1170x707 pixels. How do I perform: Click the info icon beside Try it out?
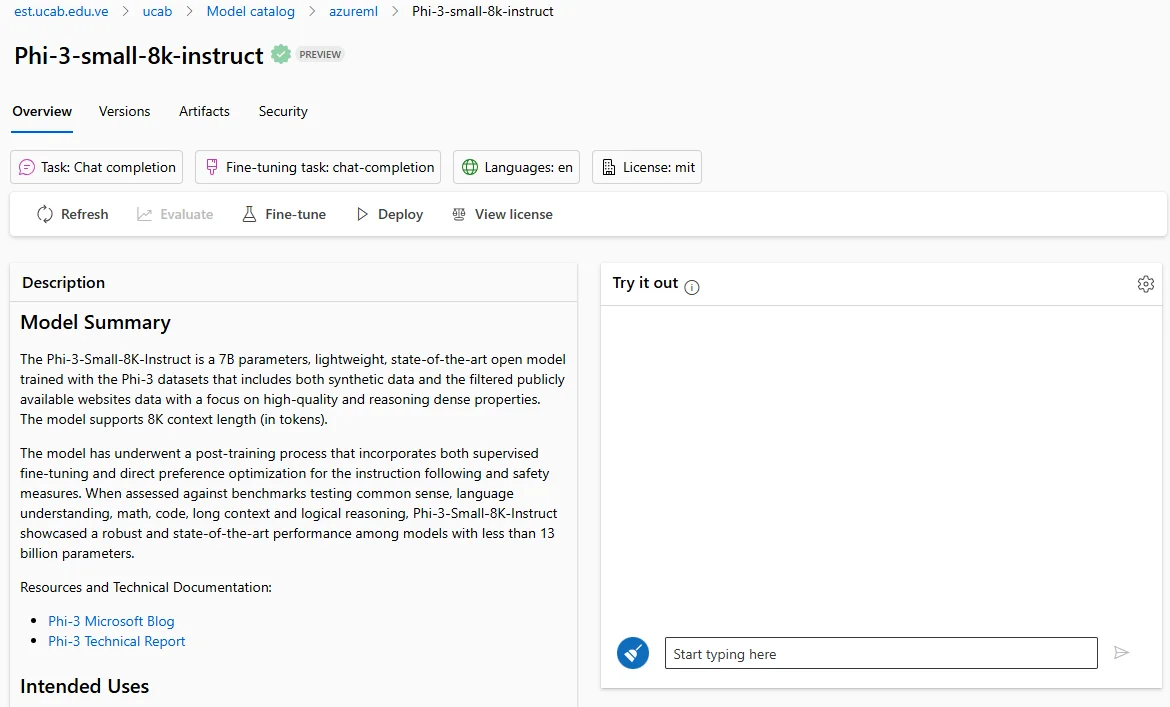click(x=691, y=287)
